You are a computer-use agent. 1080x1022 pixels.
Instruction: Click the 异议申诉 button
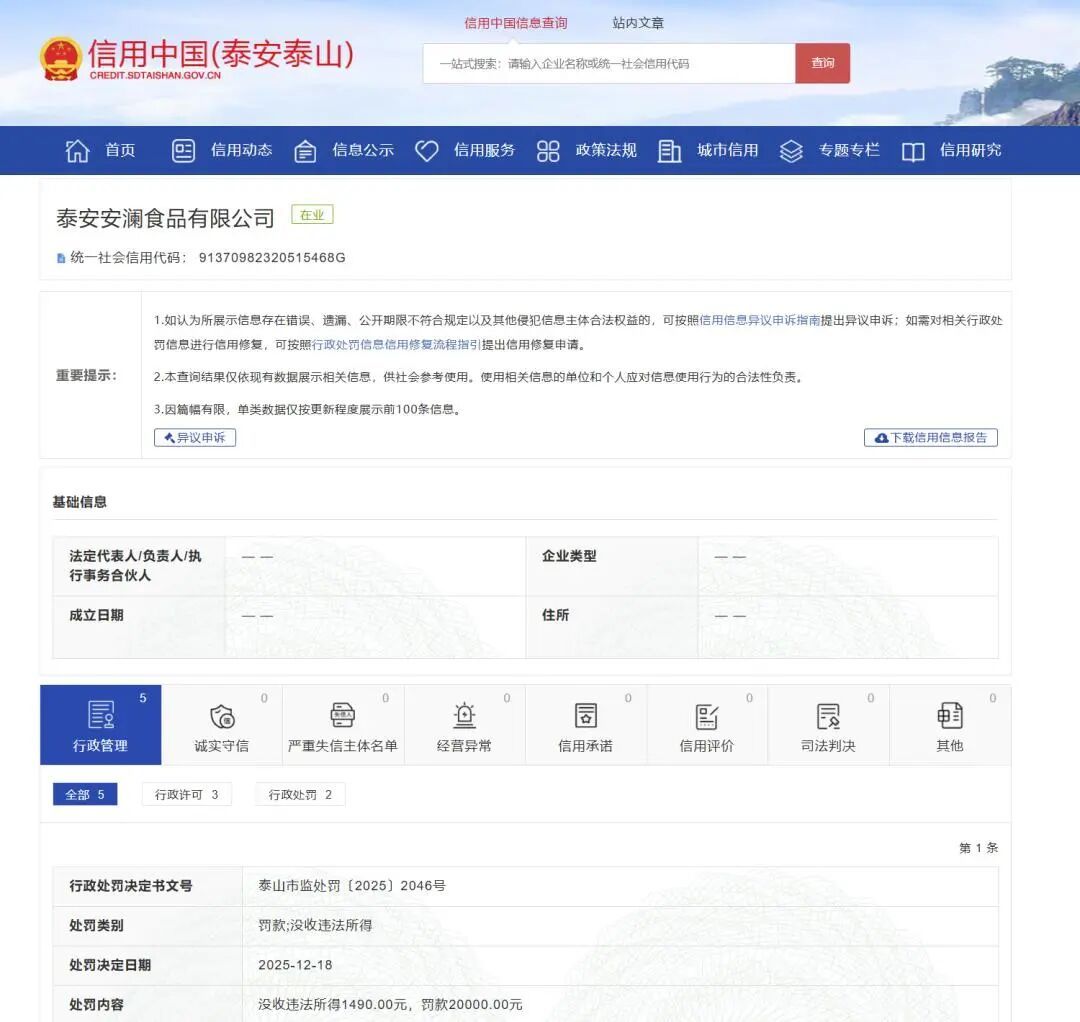tap(195, 438)
